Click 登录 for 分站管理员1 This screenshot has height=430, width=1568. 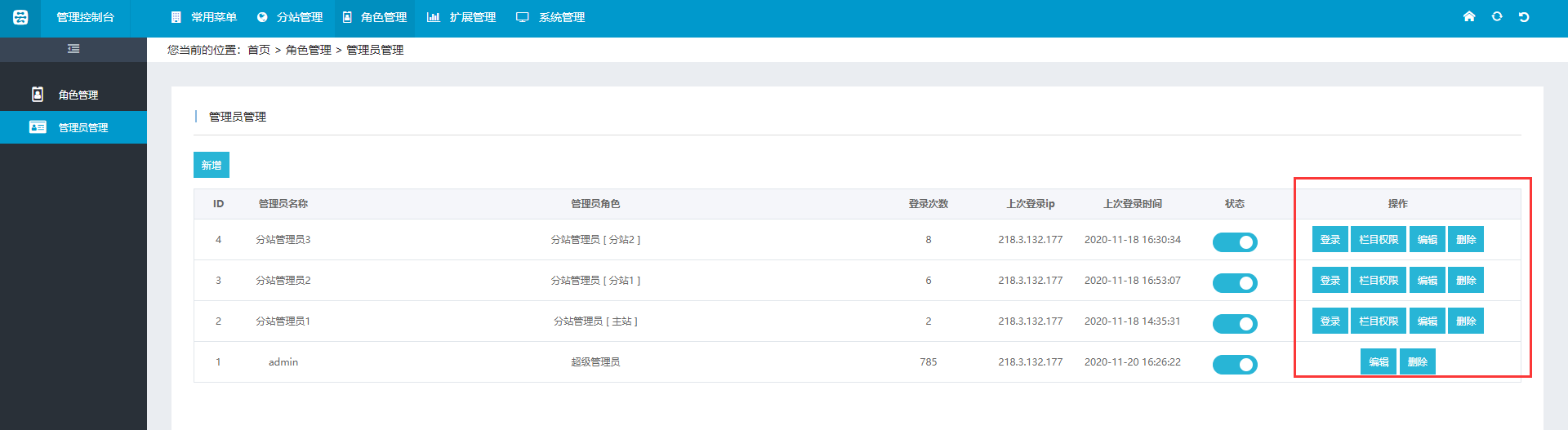click(1330, 321)
